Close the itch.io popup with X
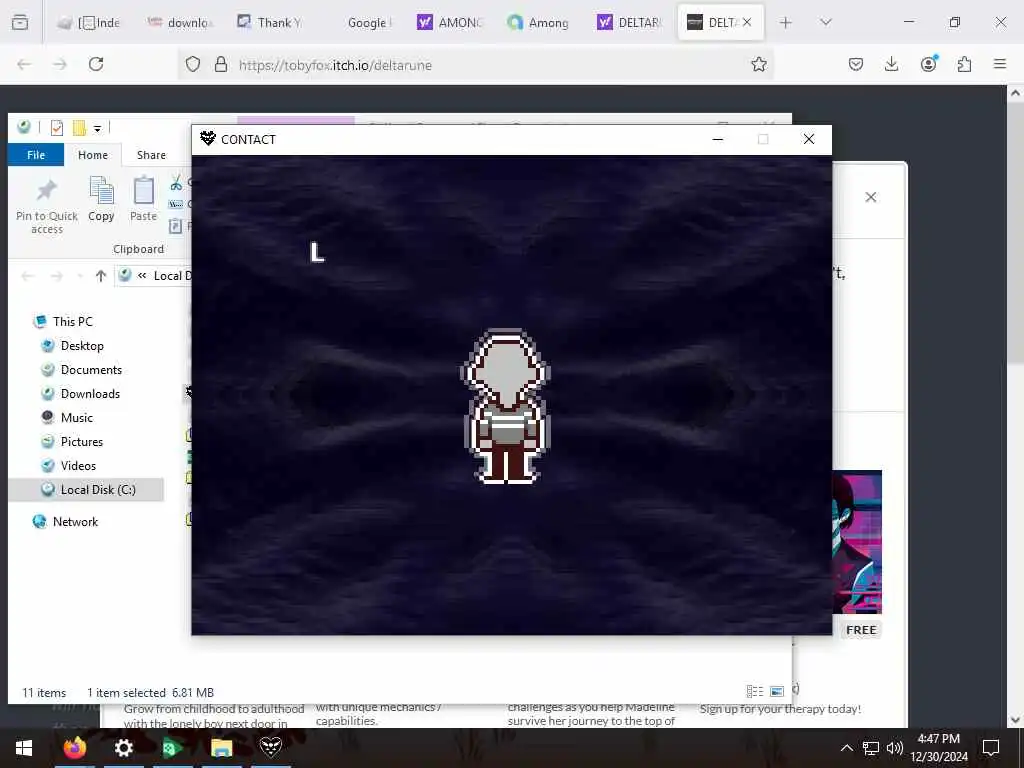The height and width of the screenshot is (768, 1024). coord(871,197)
